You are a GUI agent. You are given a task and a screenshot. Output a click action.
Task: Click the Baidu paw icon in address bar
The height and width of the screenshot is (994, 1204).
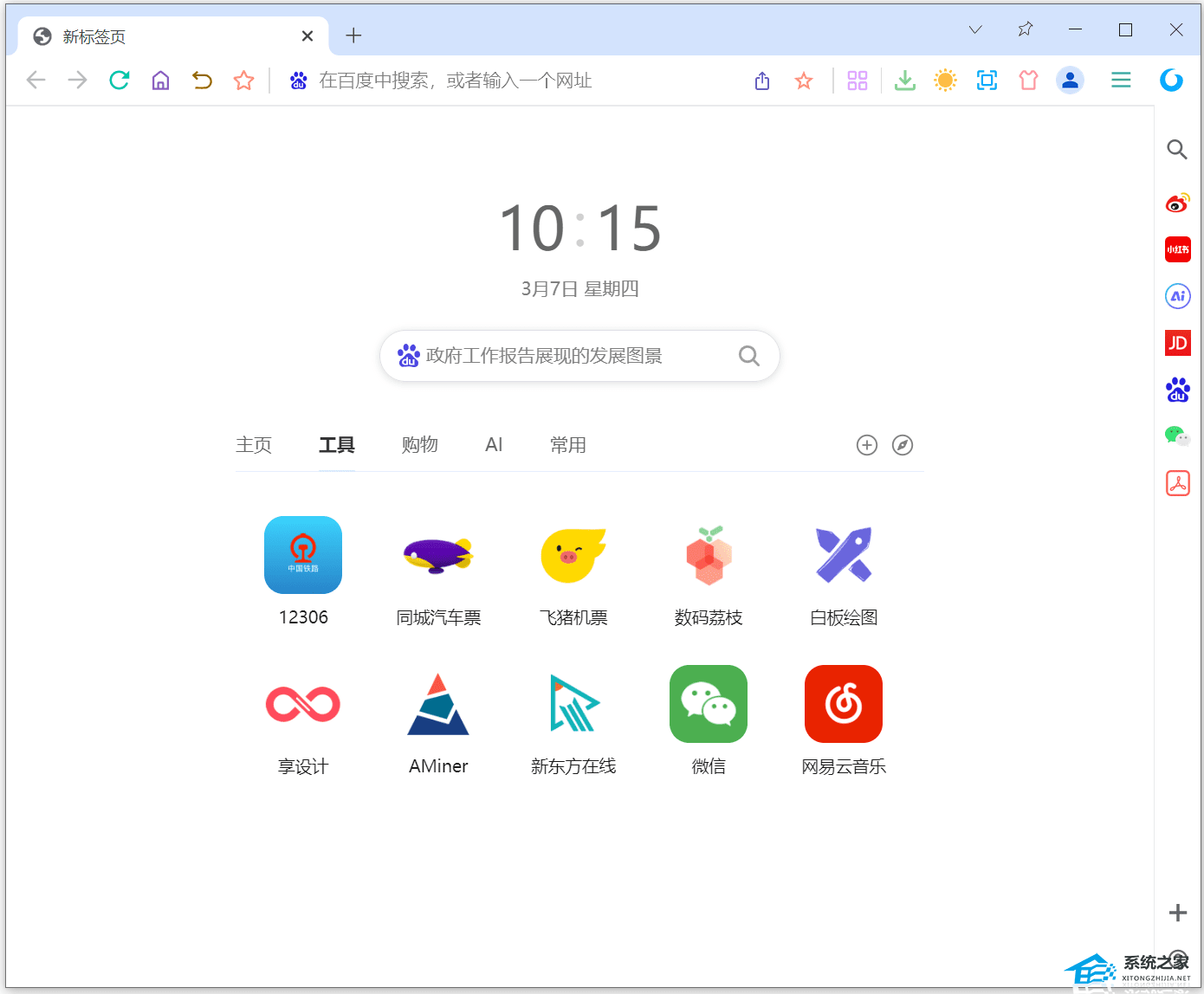pyautogui.click(x=299, y=81)
